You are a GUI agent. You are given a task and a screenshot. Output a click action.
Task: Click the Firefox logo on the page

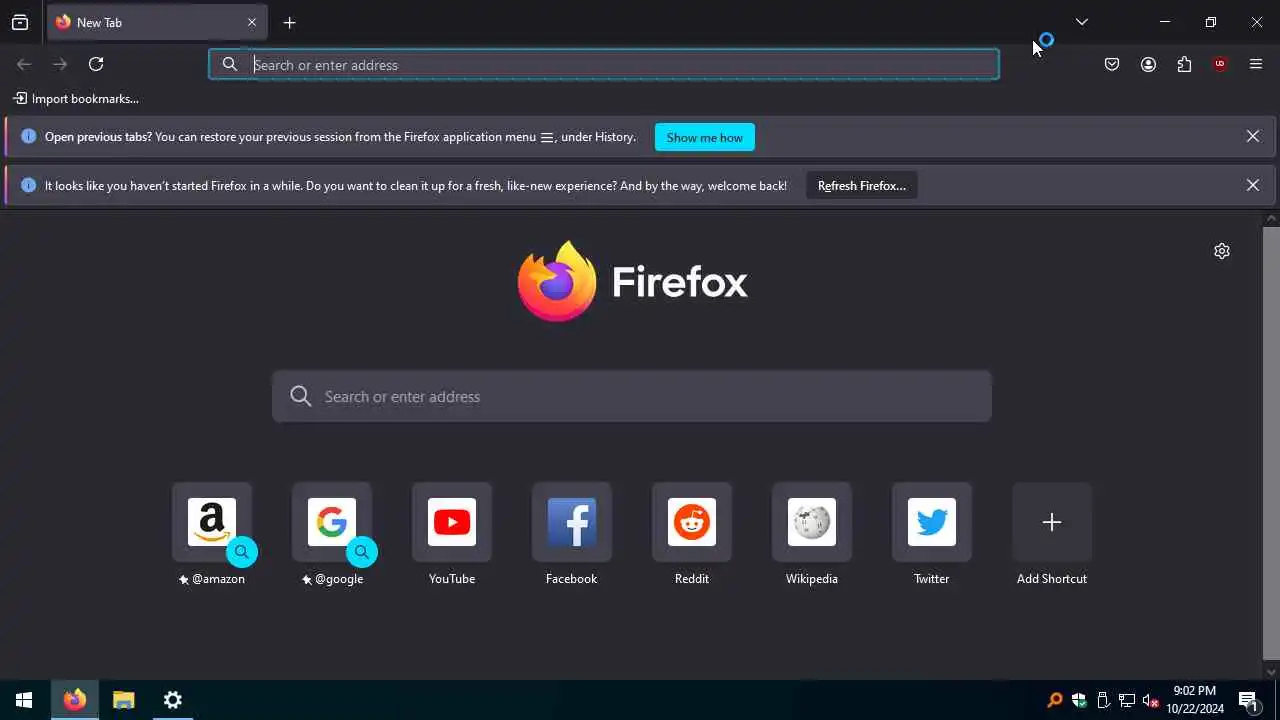point(632,281)
